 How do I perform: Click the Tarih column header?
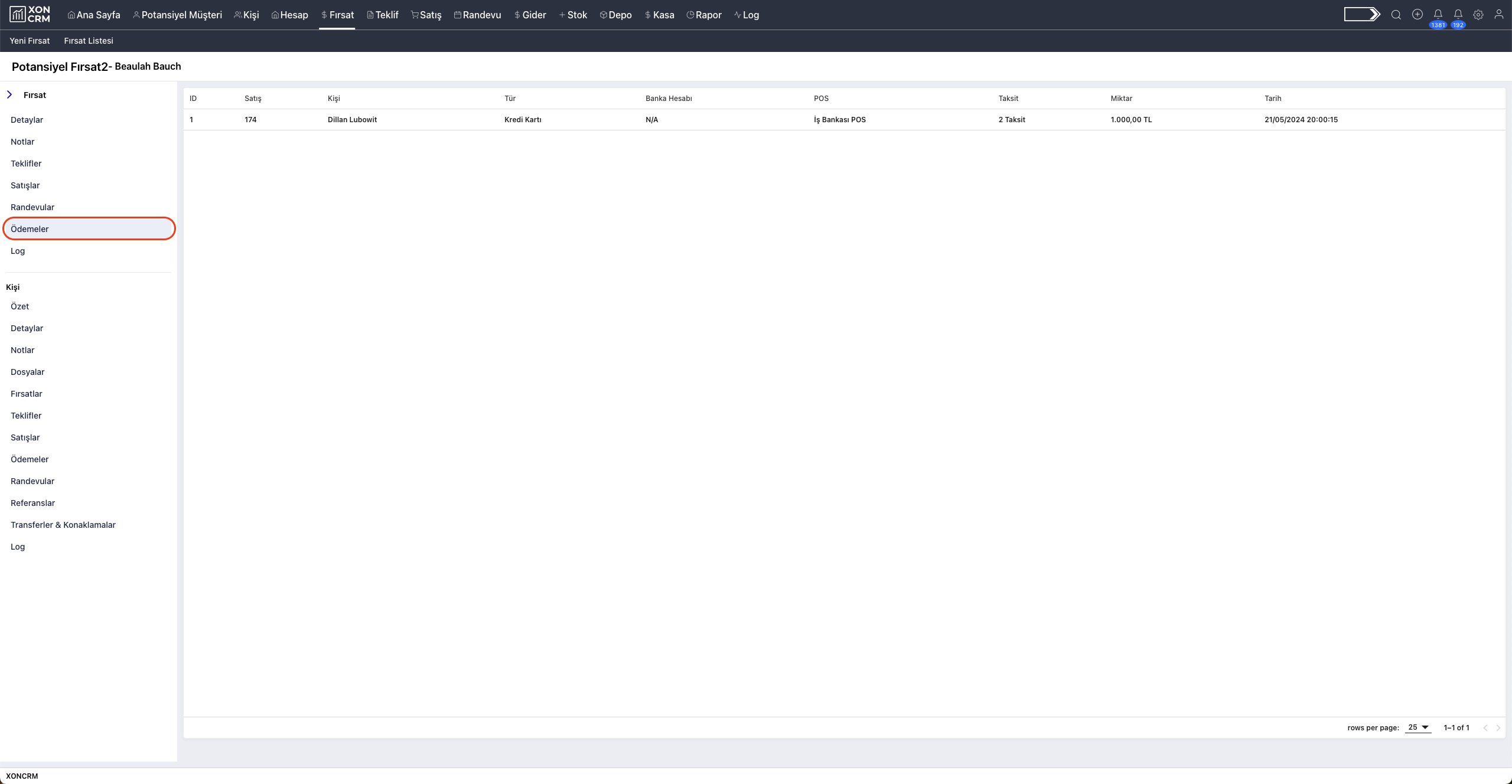1273,99
